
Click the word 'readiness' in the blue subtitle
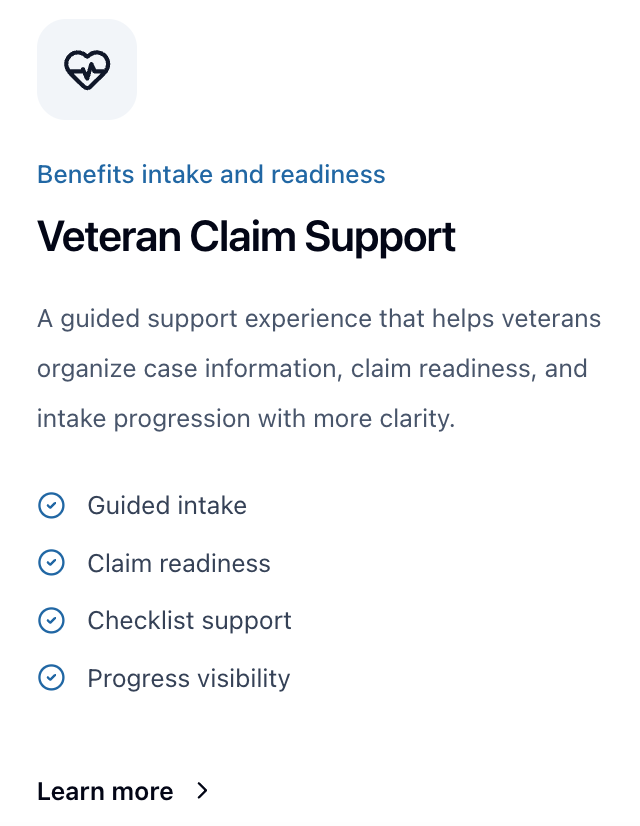[x=327, y=175]
